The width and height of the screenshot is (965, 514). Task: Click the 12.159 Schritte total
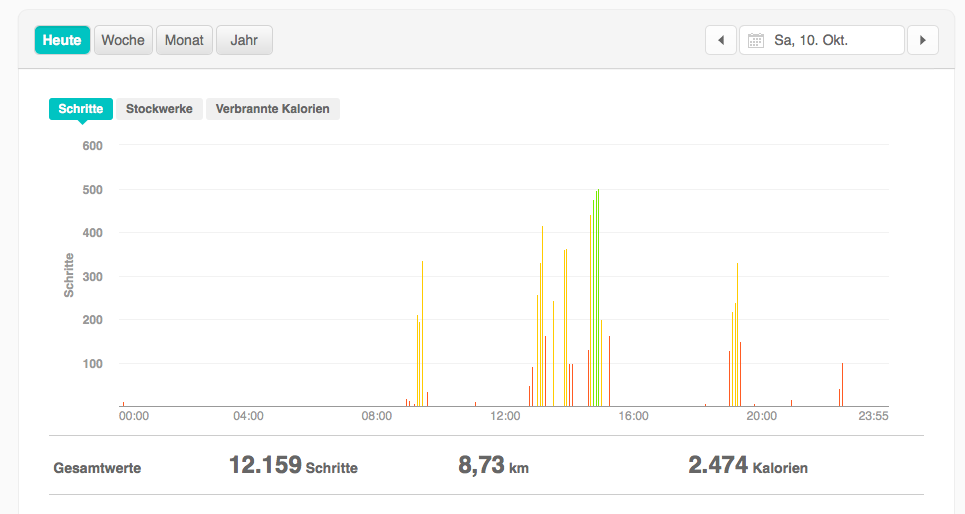pyautogui.click(x=293, y=466)
